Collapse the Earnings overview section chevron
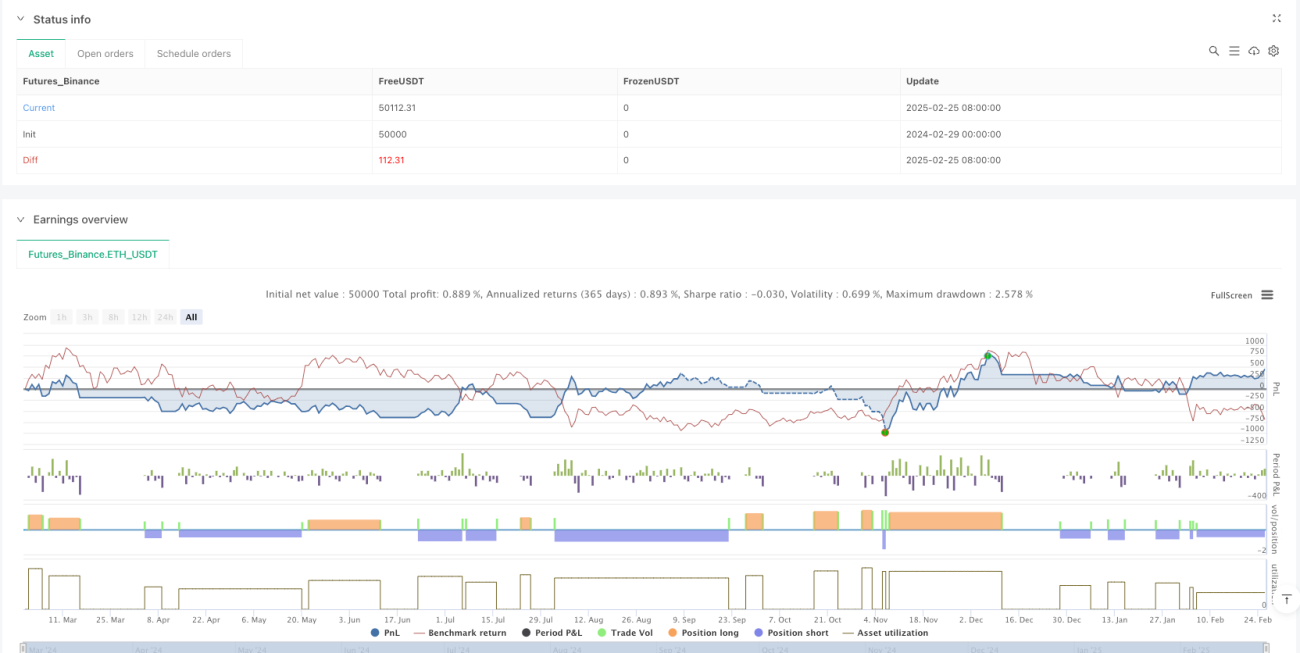1300x653 pixels. [x=20, y=219]
